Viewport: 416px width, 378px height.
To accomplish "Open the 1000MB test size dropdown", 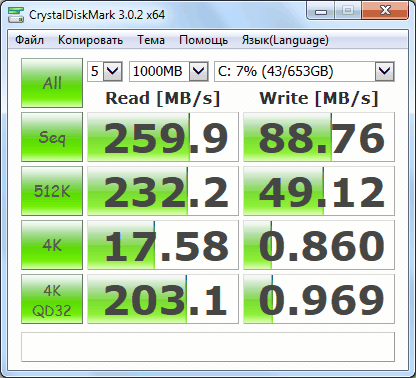I will tap(169, 71).
